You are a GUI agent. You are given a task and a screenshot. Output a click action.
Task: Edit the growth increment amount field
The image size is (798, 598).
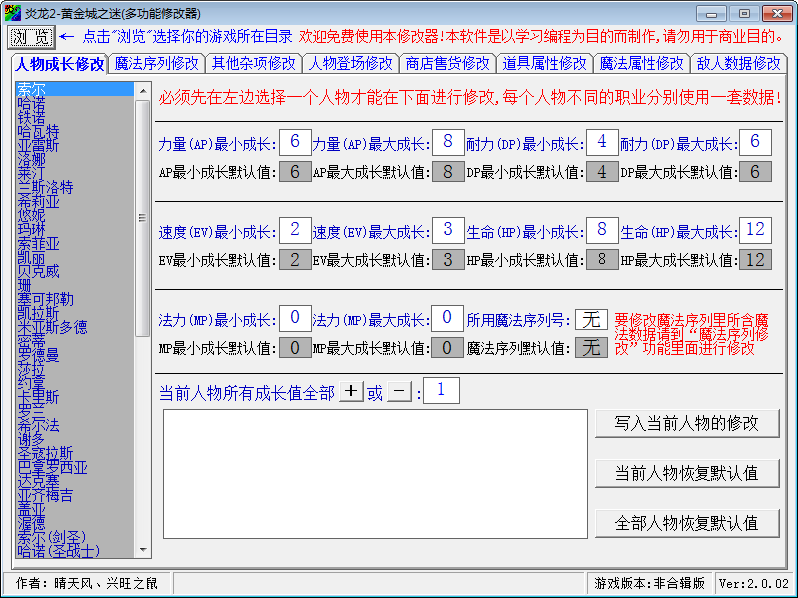[x=441, y=390]
